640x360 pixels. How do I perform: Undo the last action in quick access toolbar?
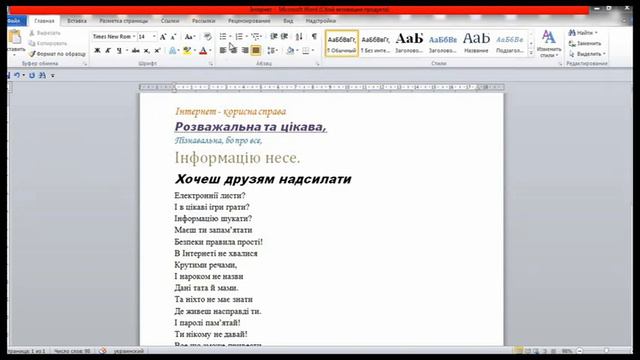(17, 76)
